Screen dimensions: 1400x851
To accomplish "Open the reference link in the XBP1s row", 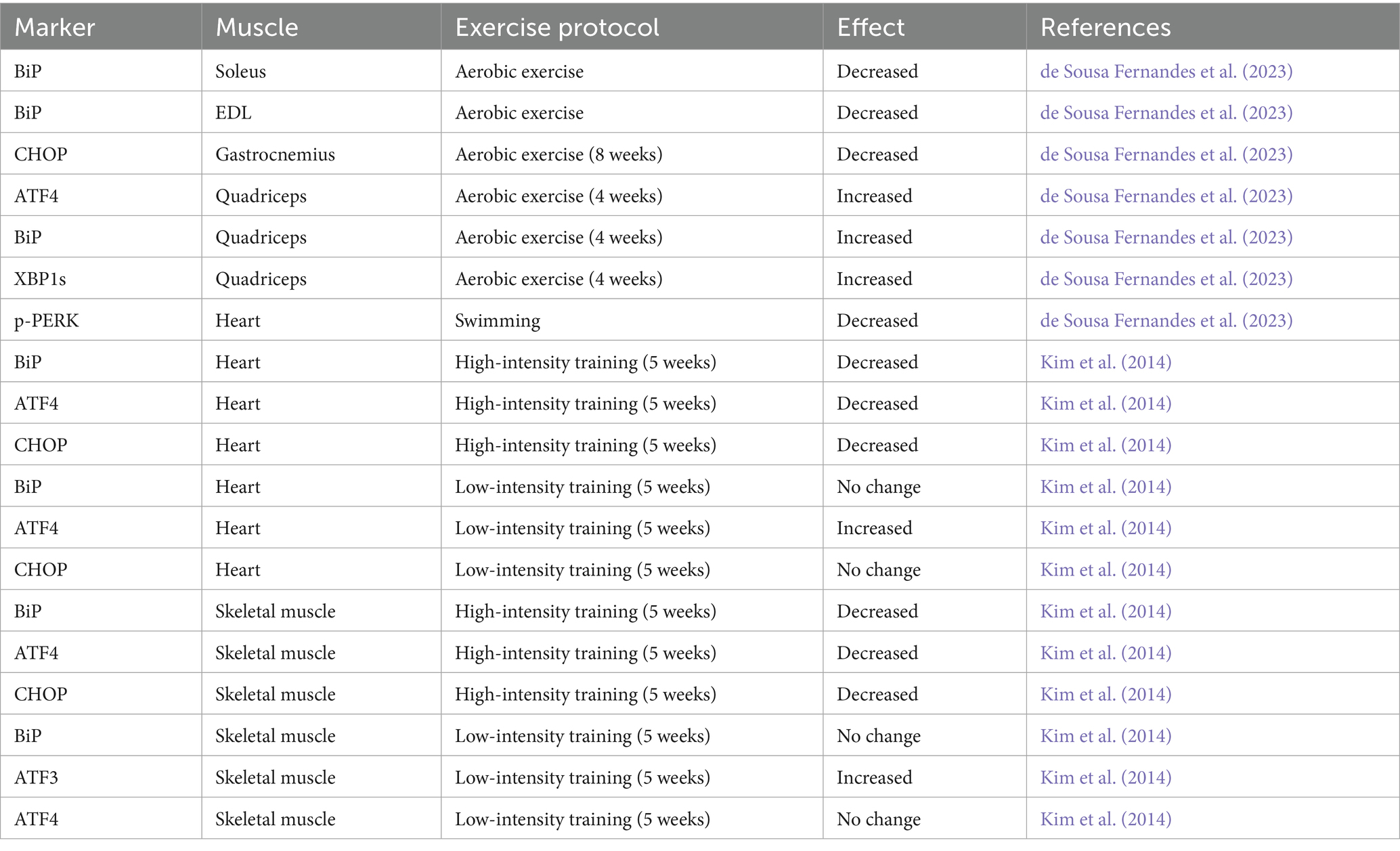I will (1166, 279).
